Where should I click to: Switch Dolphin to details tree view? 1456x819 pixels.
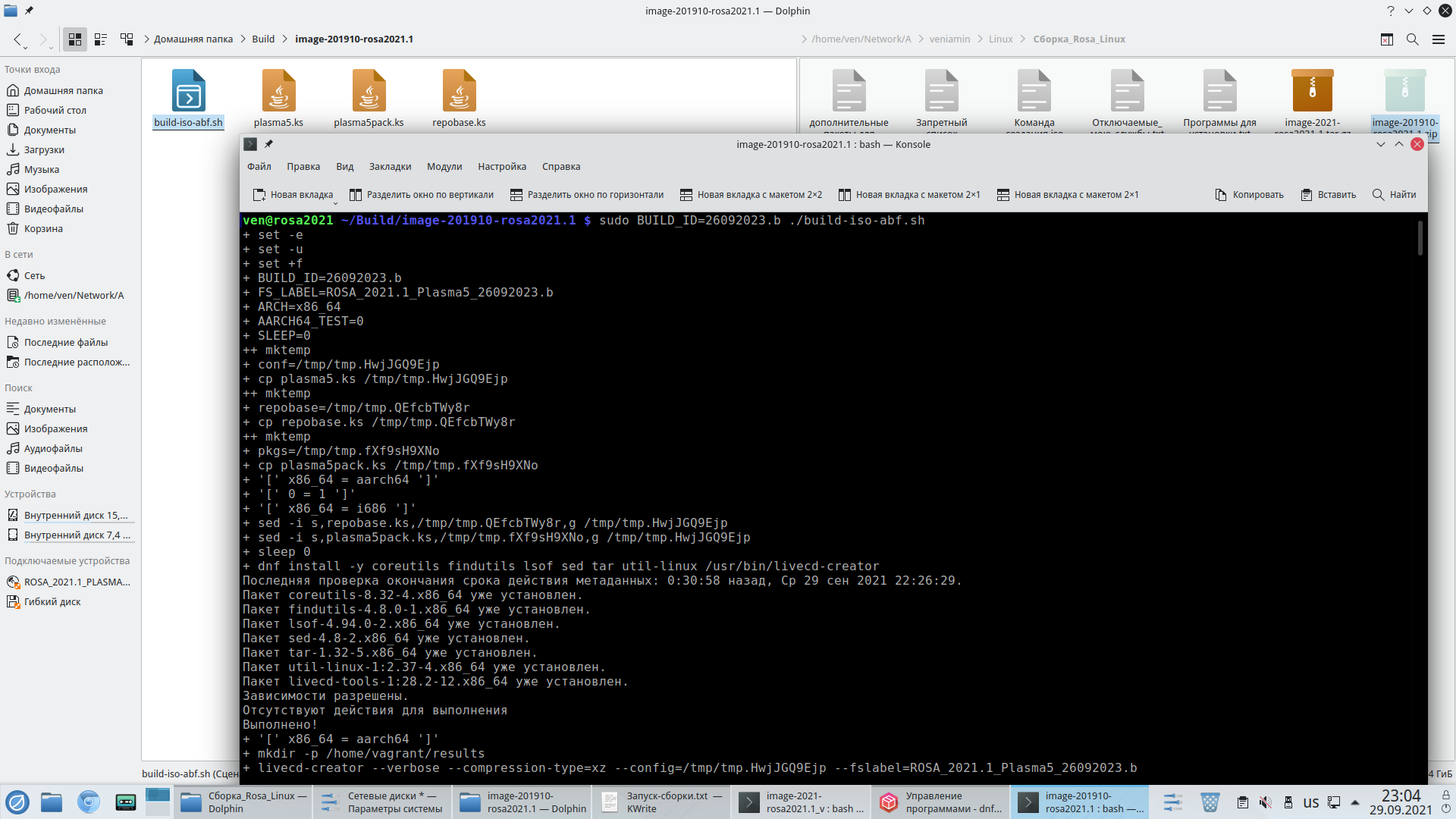pos(127,39)
